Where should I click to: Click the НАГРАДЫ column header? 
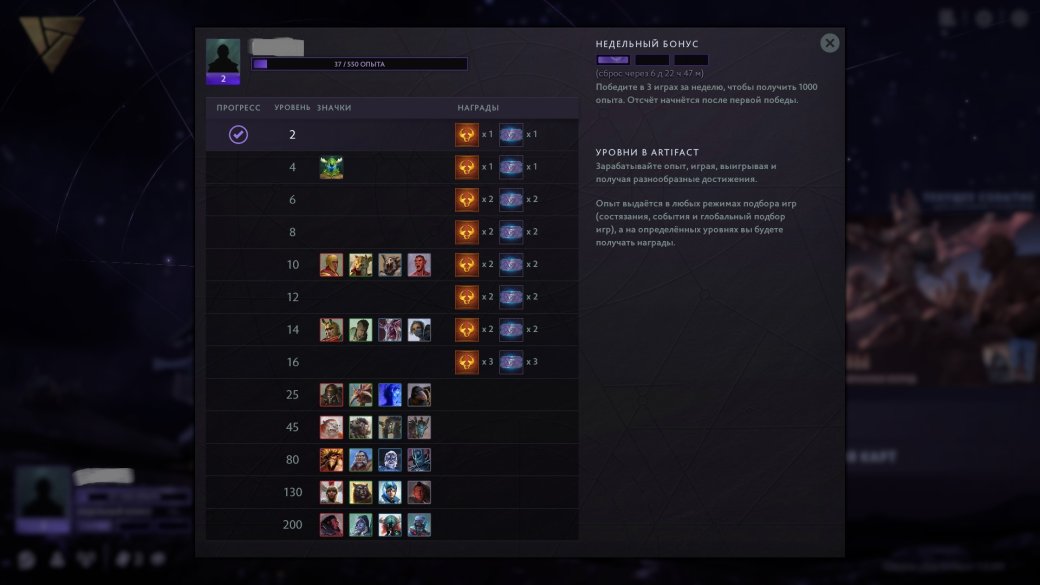478,107
